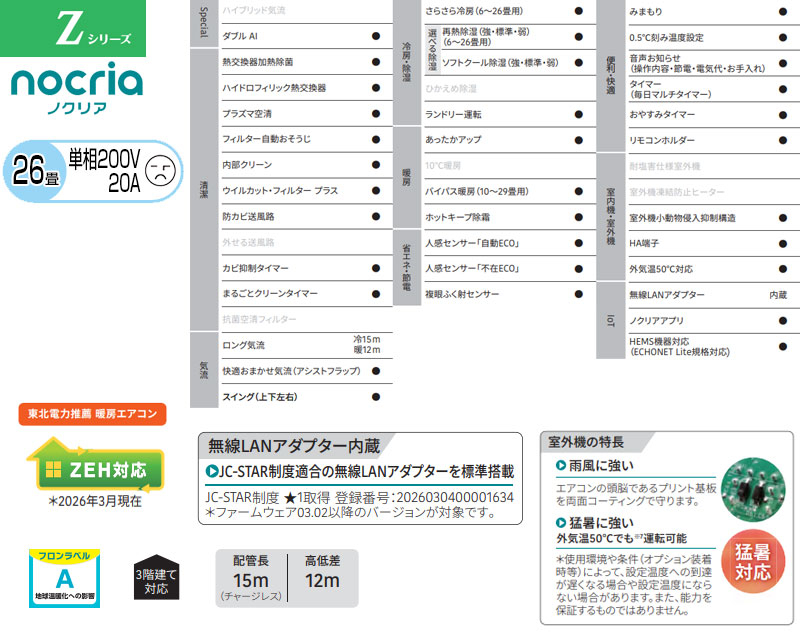The image size is (800, 641).
Task: Click the 無線LANアダプター内蔵 heading
Action: [x=293, y=446]
